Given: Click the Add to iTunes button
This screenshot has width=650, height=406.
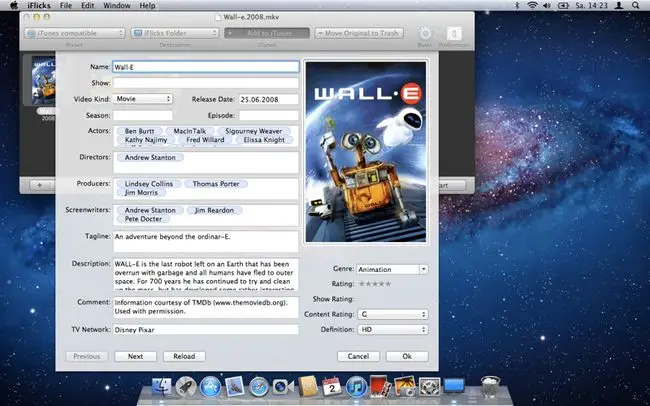Looking at the screenshot, I should point(267,33).
